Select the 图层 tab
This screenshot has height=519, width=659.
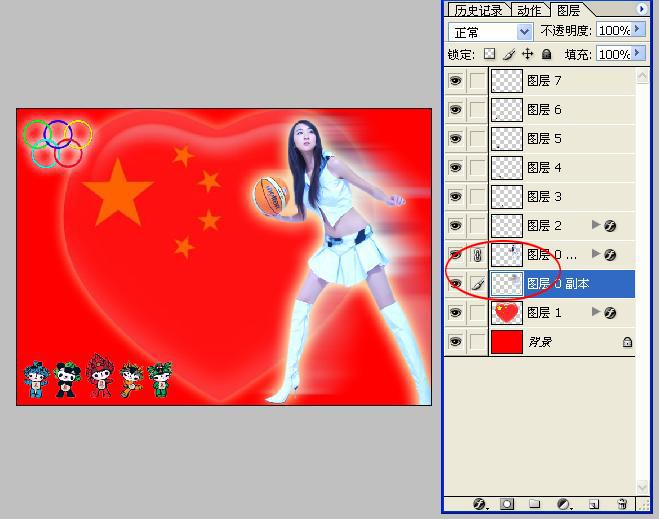[568, 10]
